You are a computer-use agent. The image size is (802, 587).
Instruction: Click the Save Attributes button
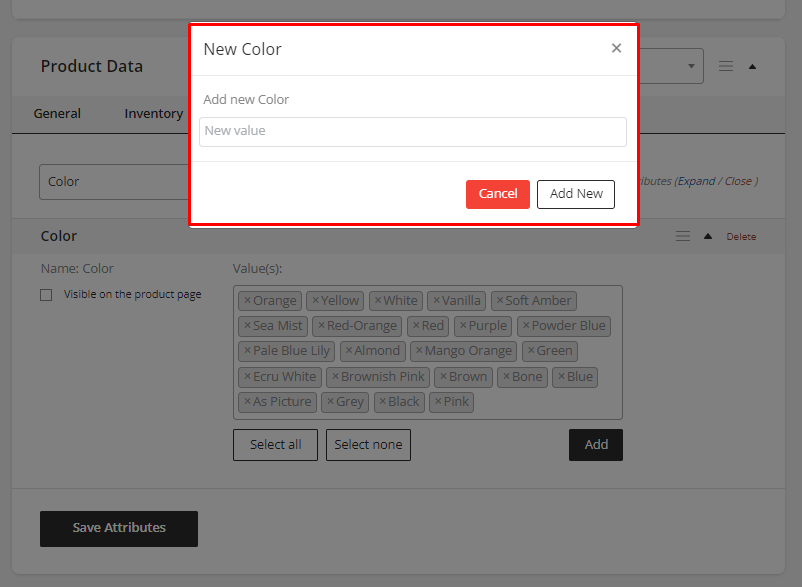pos(119,528)
